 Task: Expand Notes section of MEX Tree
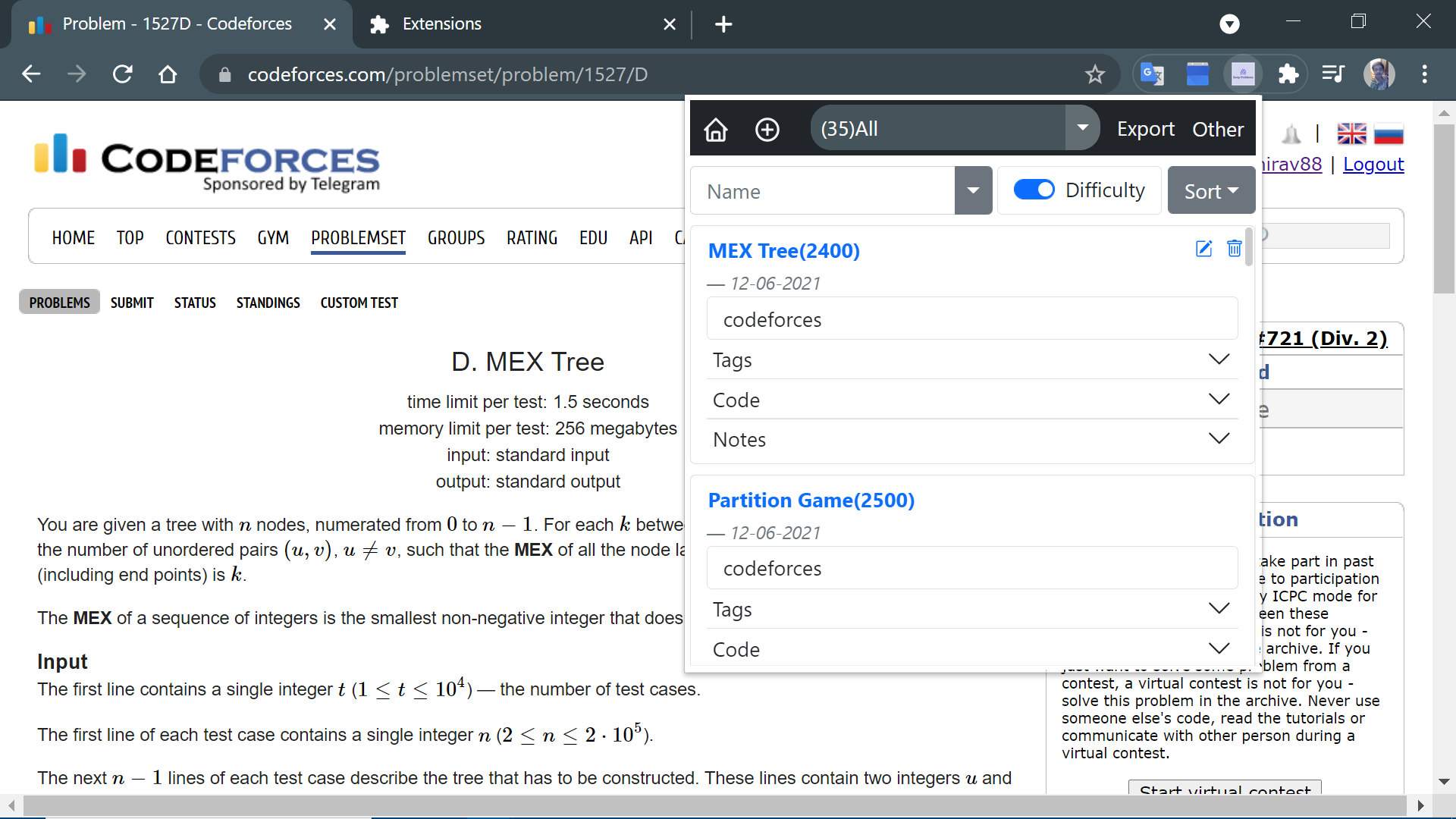(1218, 439)
